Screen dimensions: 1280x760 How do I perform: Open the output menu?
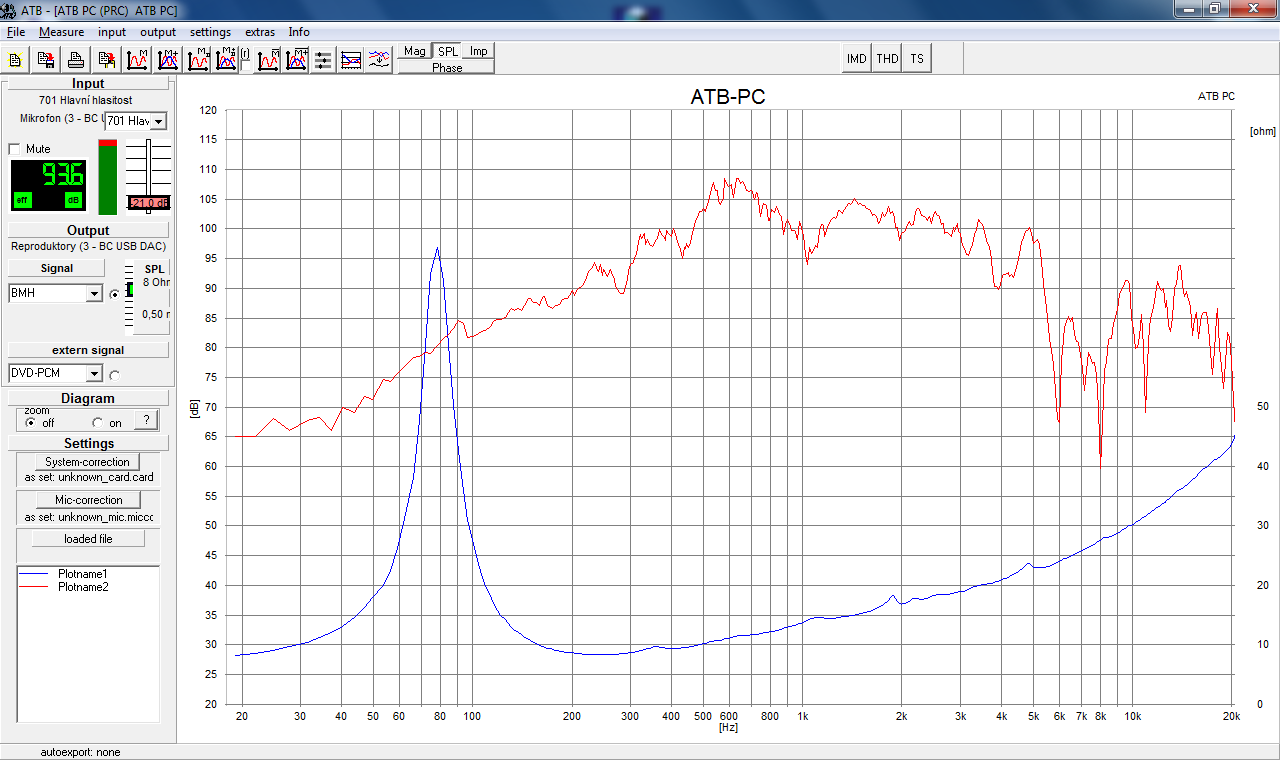point(158,32)
